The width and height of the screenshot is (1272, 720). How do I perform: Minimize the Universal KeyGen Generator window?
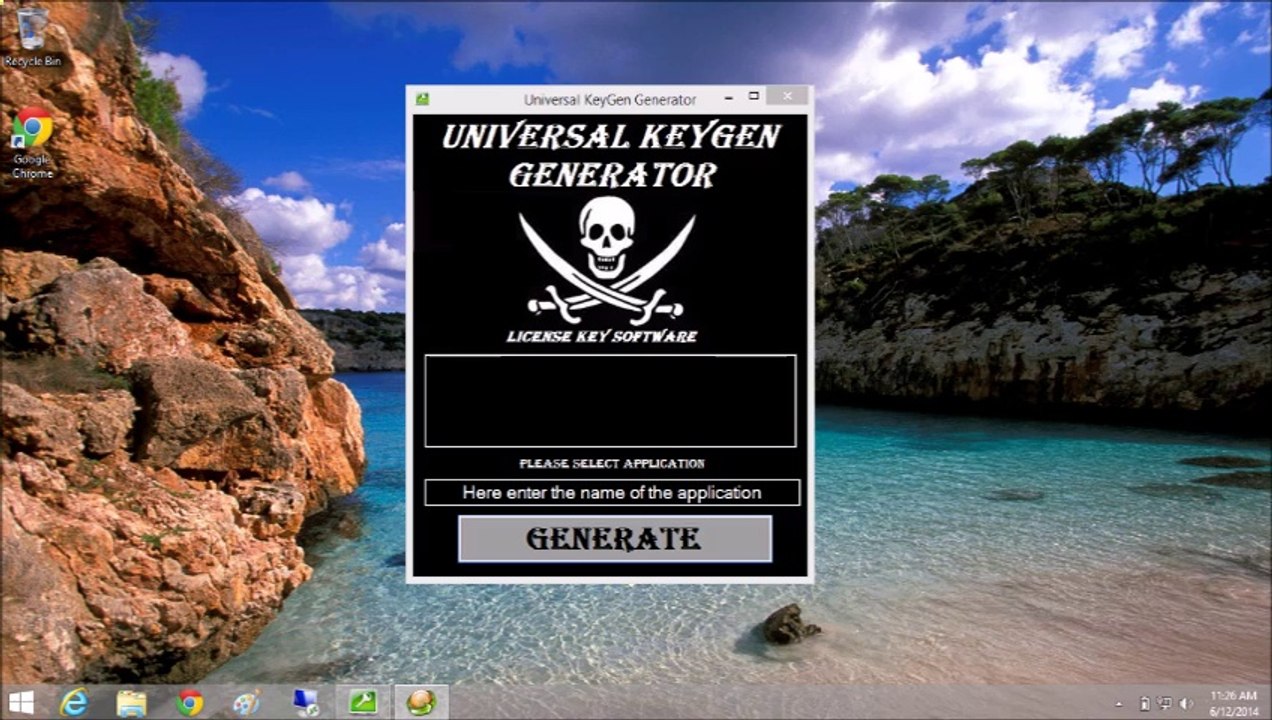coord(728,98)
